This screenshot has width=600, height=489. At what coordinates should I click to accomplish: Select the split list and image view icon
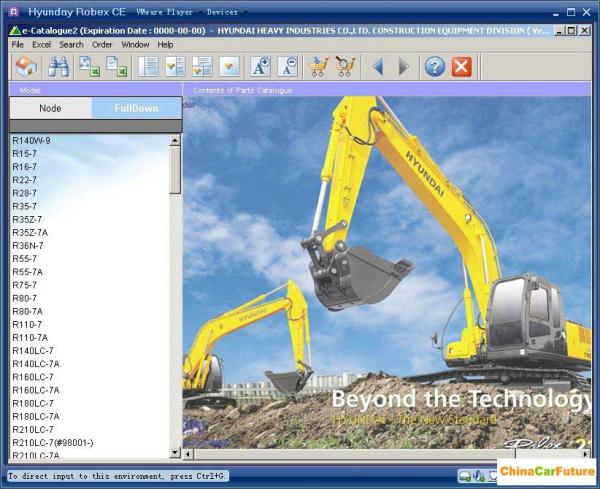tap(202, 67)
